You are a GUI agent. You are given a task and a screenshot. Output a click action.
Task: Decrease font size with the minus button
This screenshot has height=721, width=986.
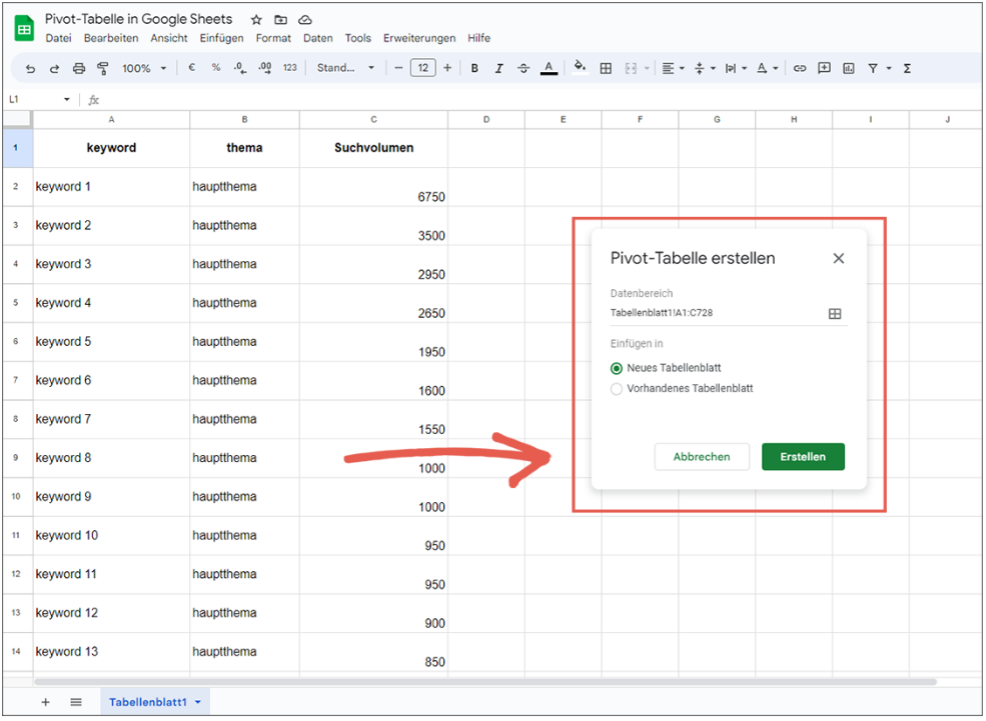[x=398, y=68]
